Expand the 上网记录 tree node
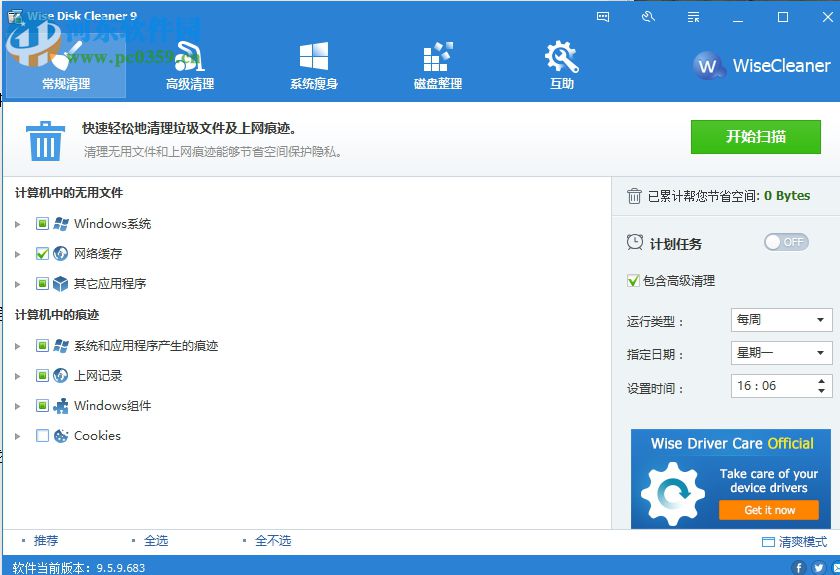Image resolution: width=840 pixels, height=575 pixels. (18, 376)
